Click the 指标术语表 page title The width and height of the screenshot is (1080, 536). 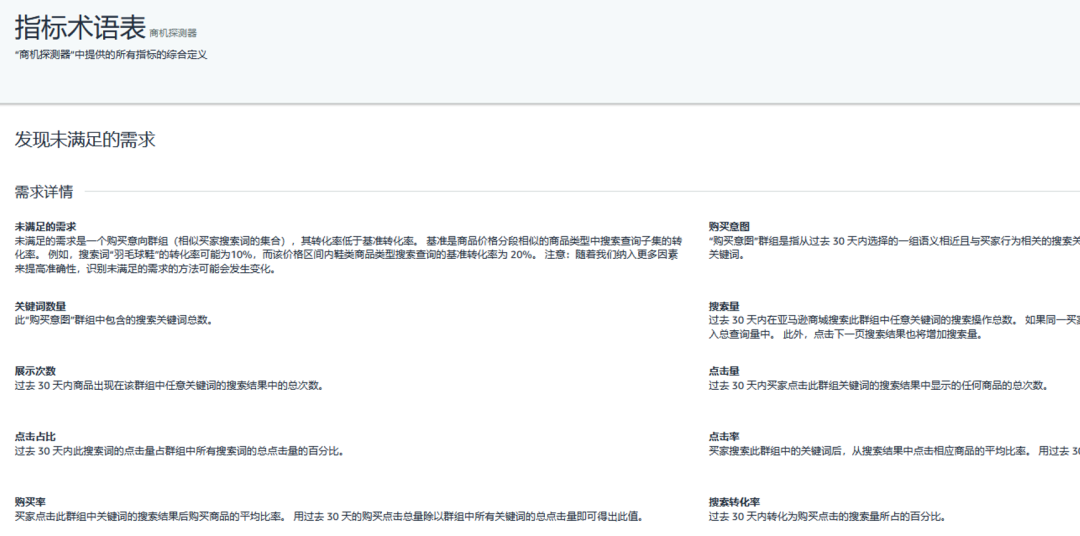[x=79, y=28]
